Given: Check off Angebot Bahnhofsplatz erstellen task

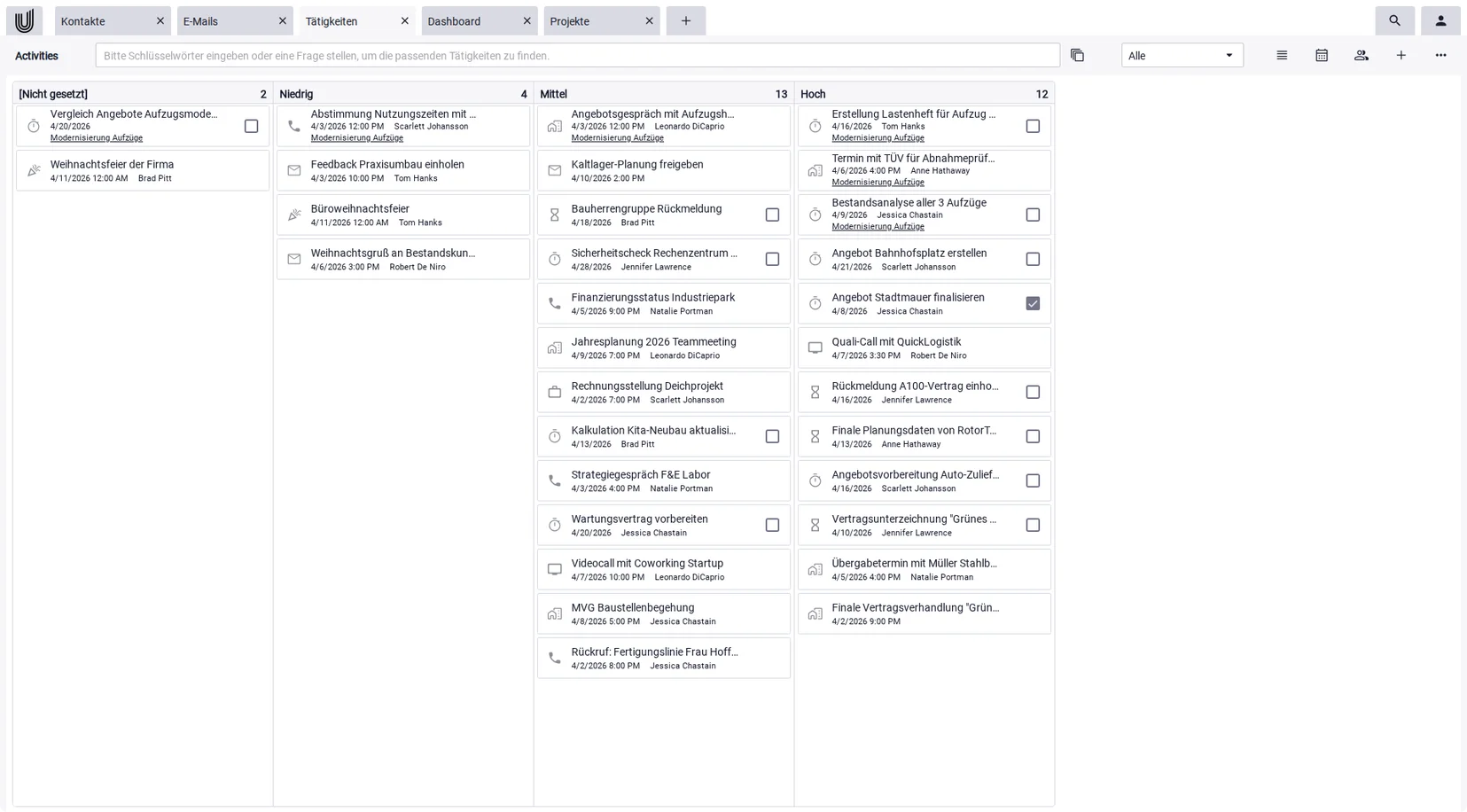Looking at the screenshot, I should click(x=1034, y=259).
